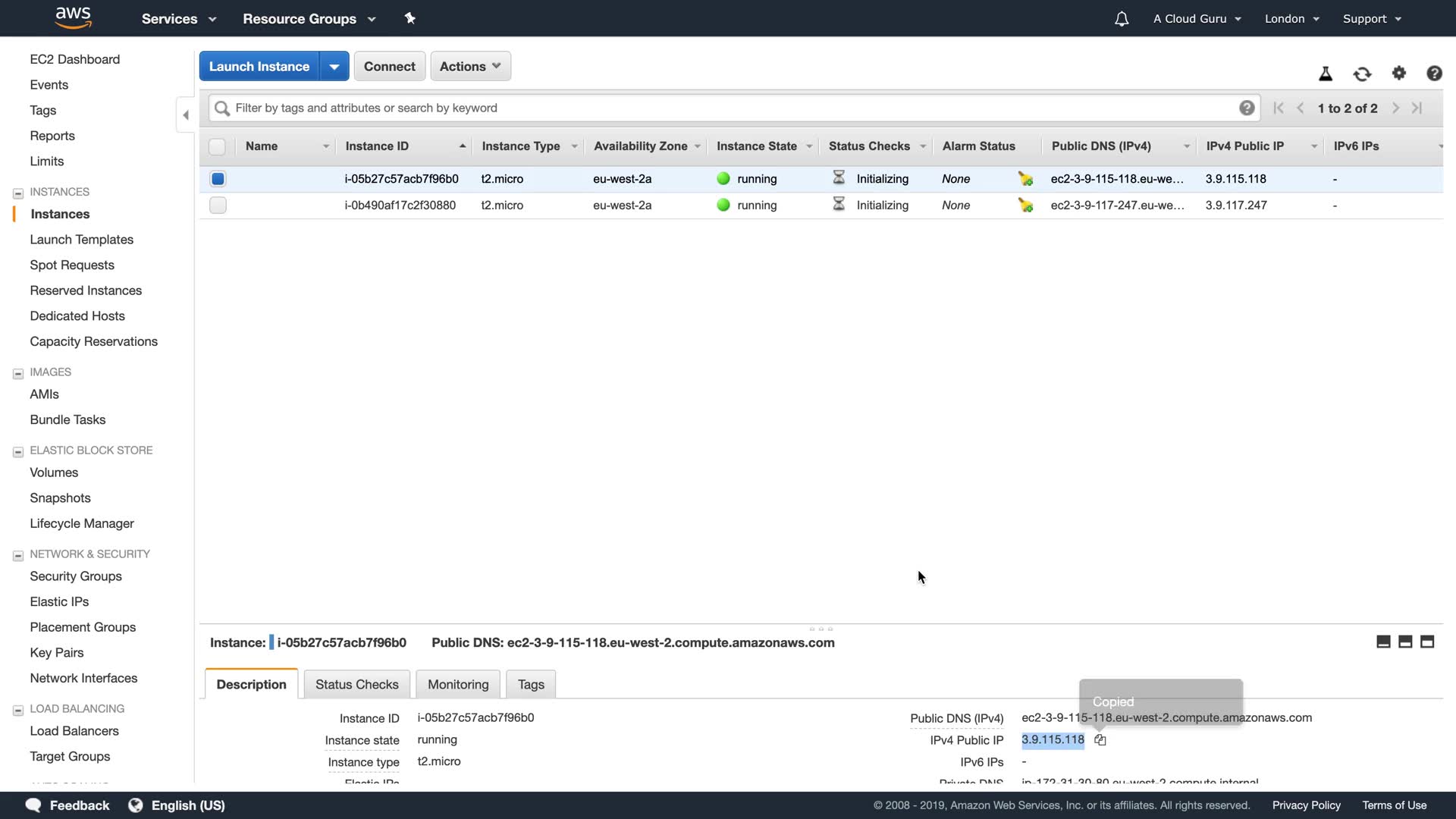Expand the Launch Instance dropdown arrow
1456x819 pixels.
point(334,67)
